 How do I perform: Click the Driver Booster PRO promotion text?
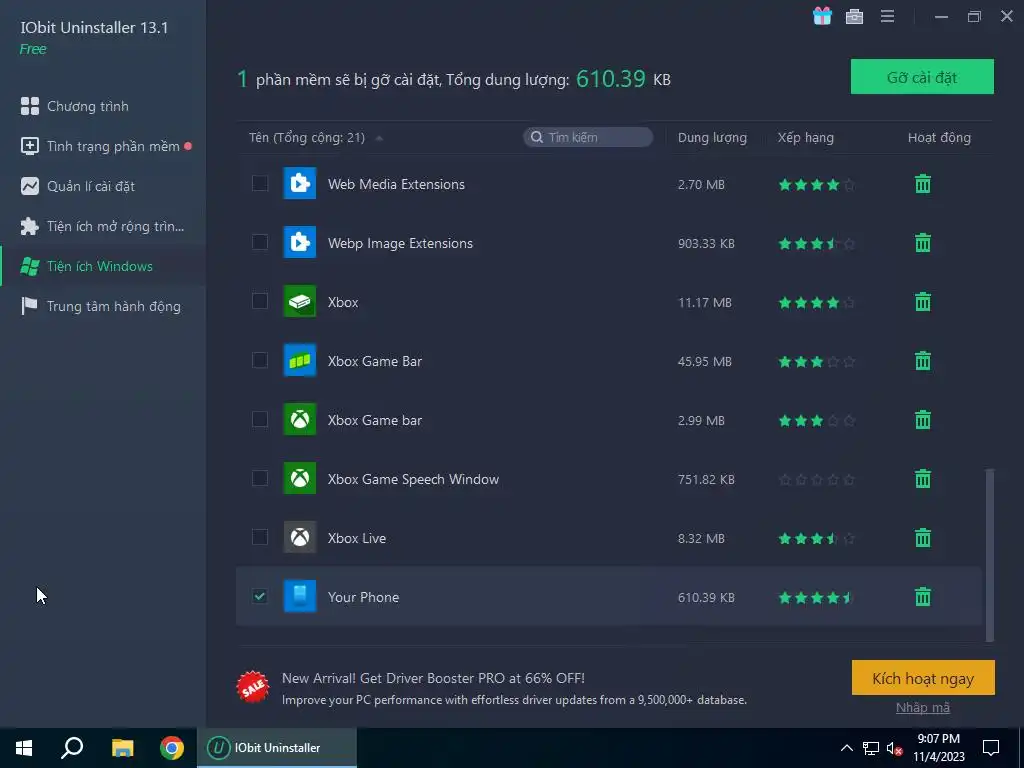514,688
